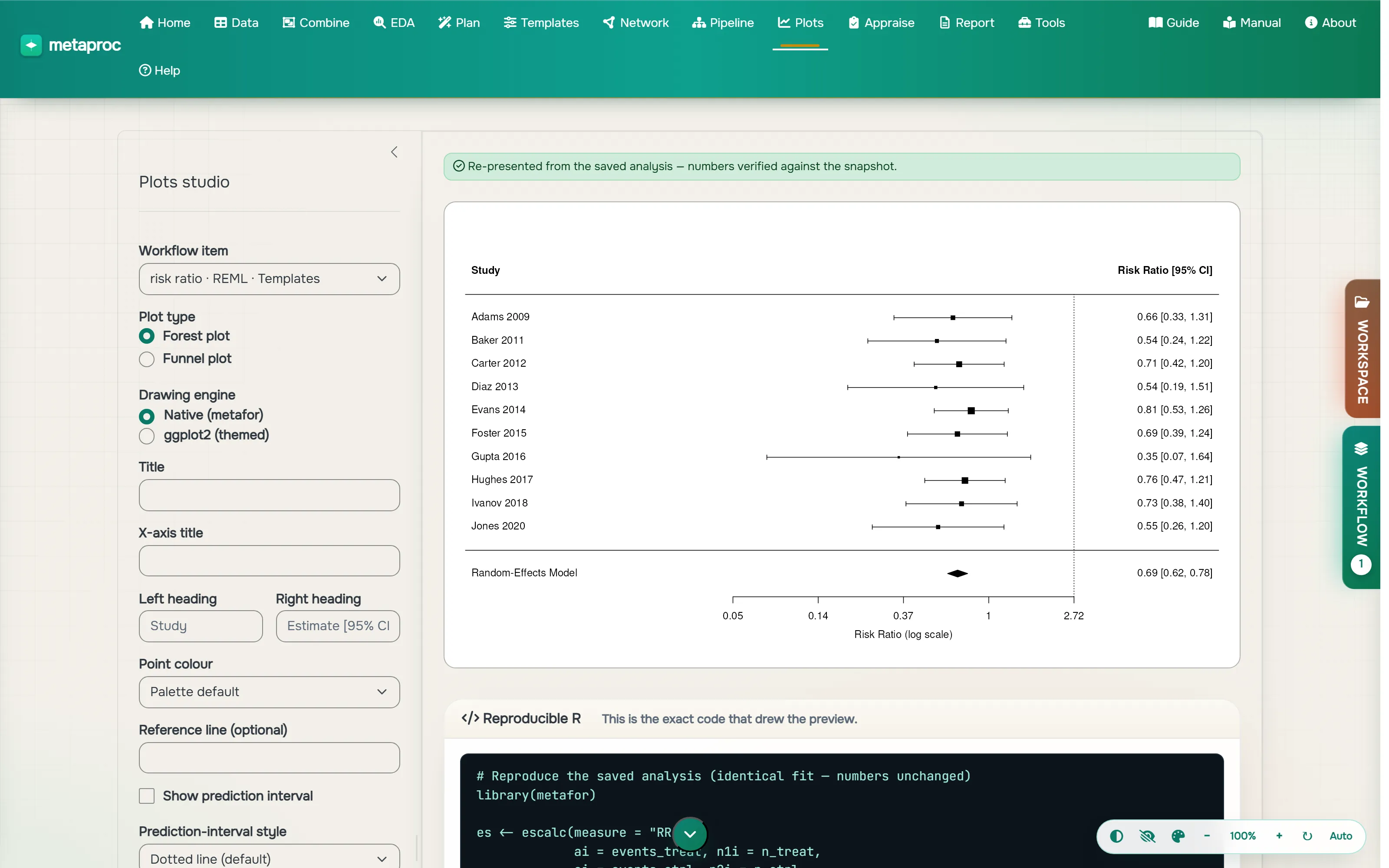Click the Right heading Estimate field
This screenshot has width=1389, height=868.
tap(338, 626)
